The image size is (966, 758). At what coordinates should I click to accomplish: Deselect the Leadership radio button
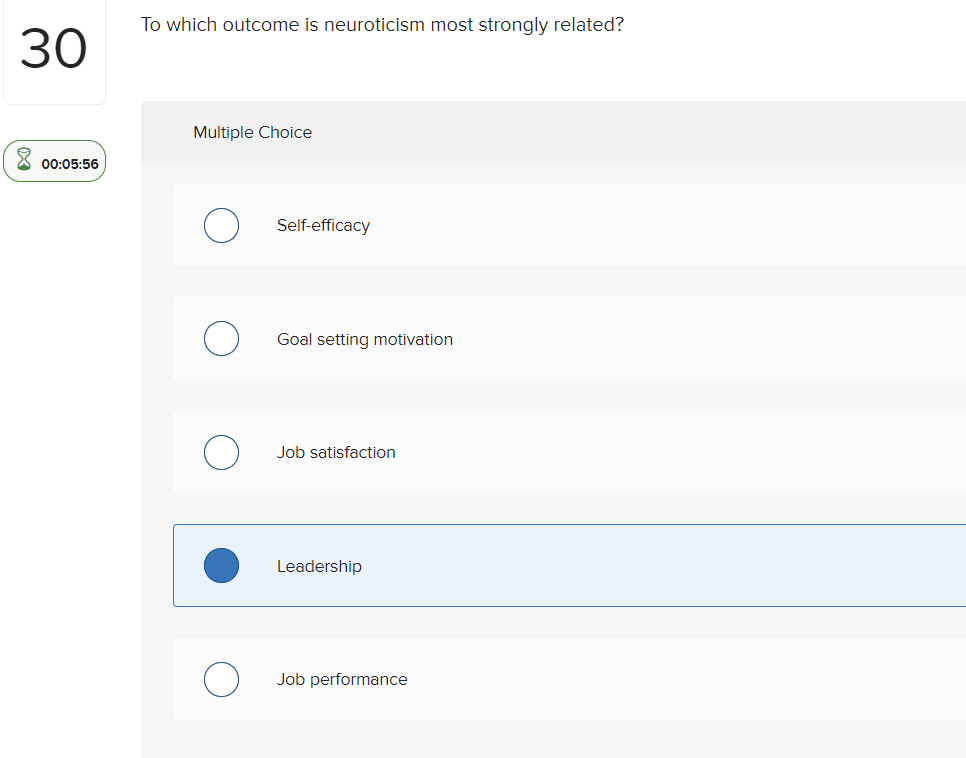(x=221, y=565)
